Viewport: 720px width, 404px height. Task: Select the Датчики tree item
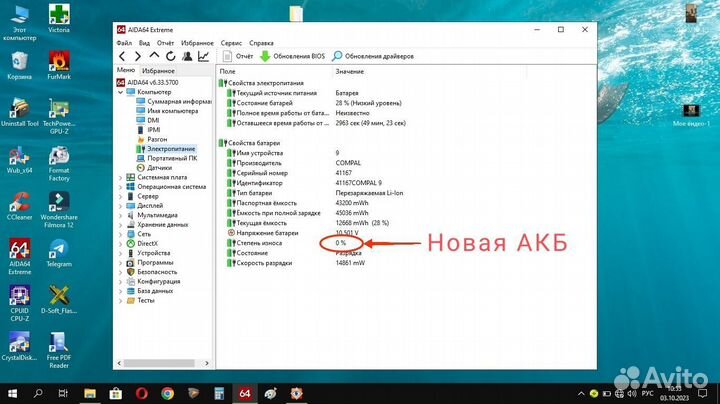[x=154, y=168]
